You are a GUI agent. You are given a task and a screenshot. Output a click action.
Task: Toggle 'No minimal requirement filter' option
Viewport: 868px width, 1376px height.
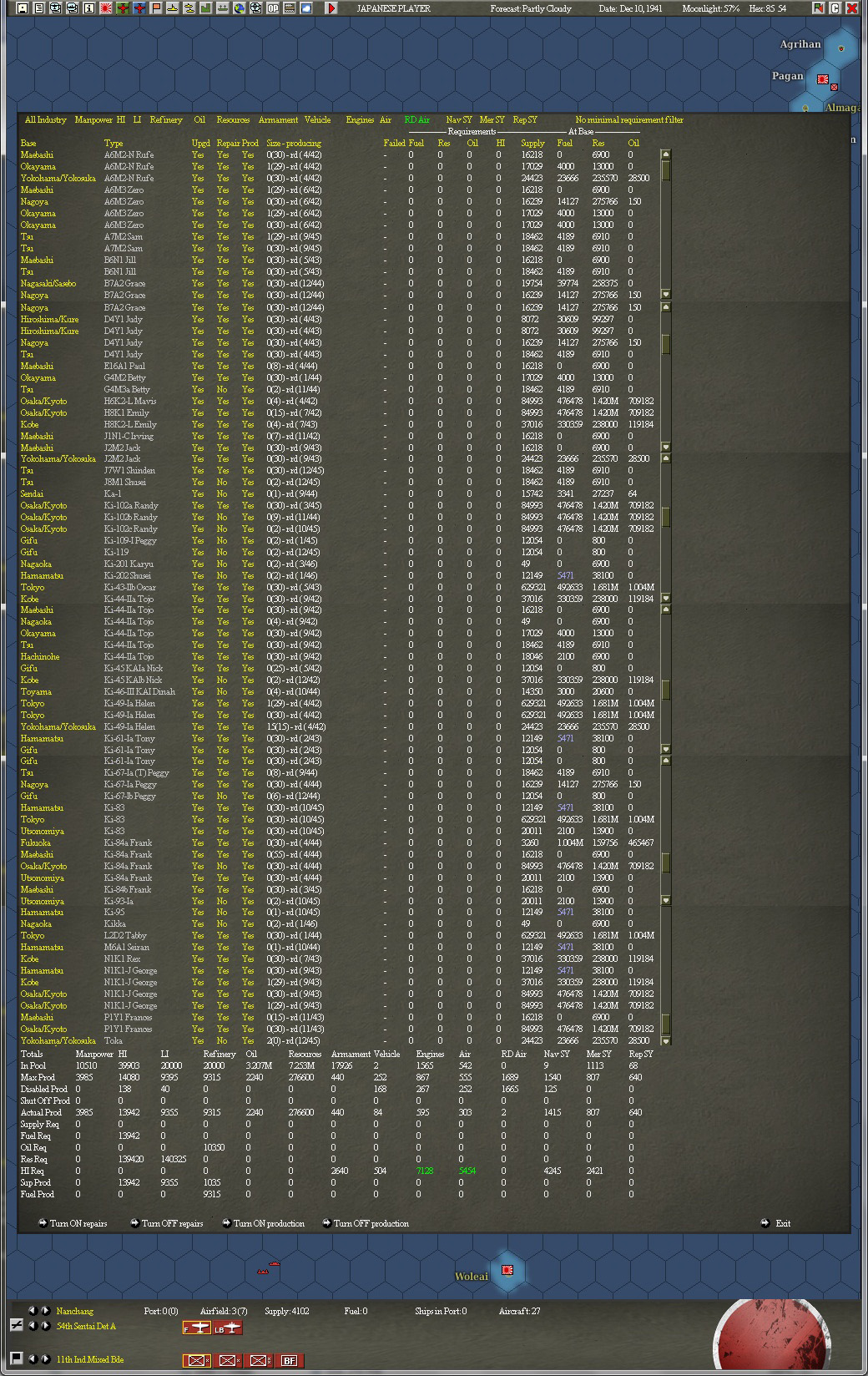click(629, 119)
